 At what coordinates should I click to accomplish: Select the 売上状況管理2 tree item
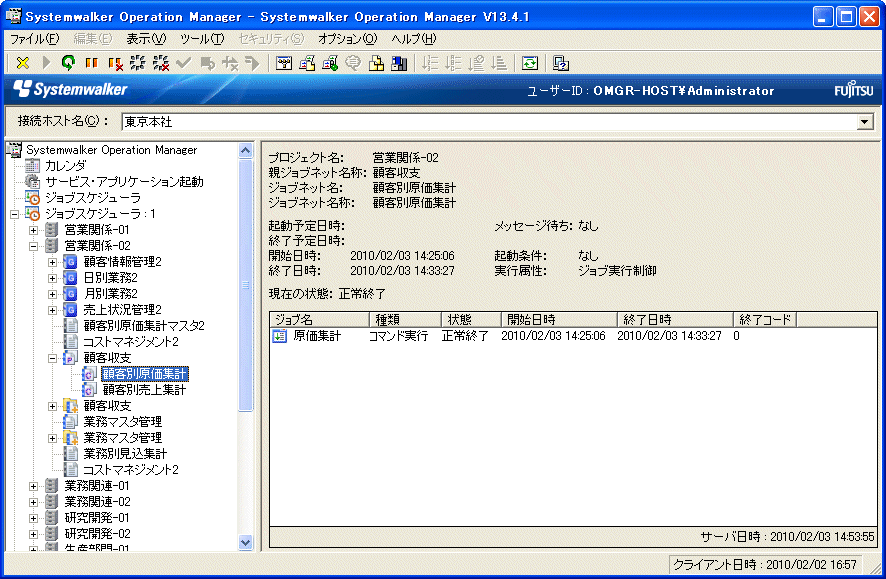point(123,310)
